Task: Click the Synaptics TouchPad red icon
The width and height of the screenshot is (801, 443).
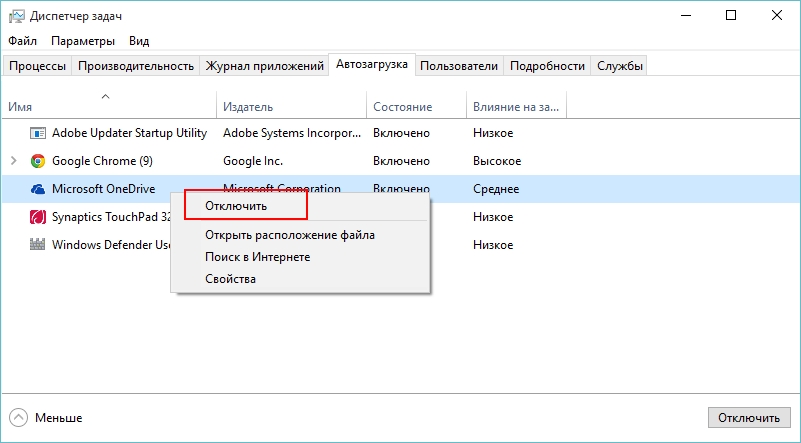Action: pyautogui.click(x=38, y=217)
